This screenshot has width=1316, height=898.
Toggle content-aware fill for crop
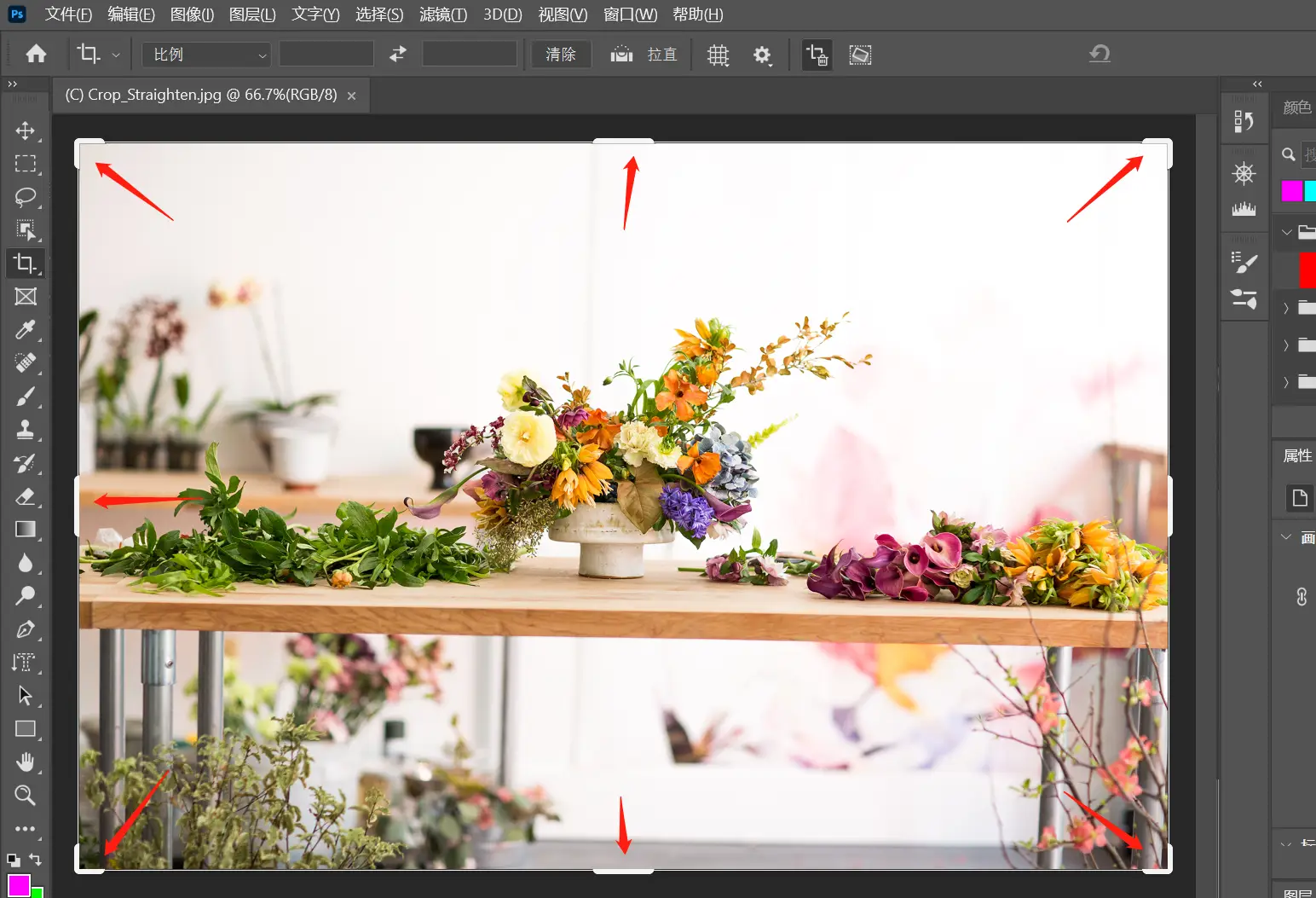(x=860, y=55)
